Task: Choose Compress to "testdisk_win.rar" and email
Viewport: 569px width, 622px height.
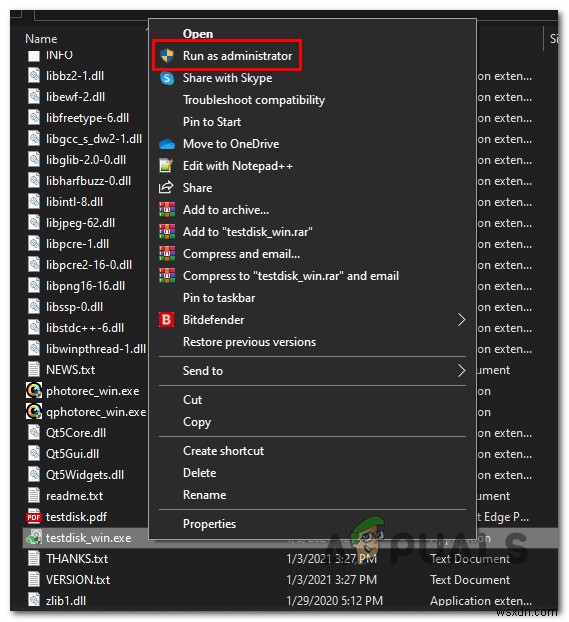Action: (291, 276)
